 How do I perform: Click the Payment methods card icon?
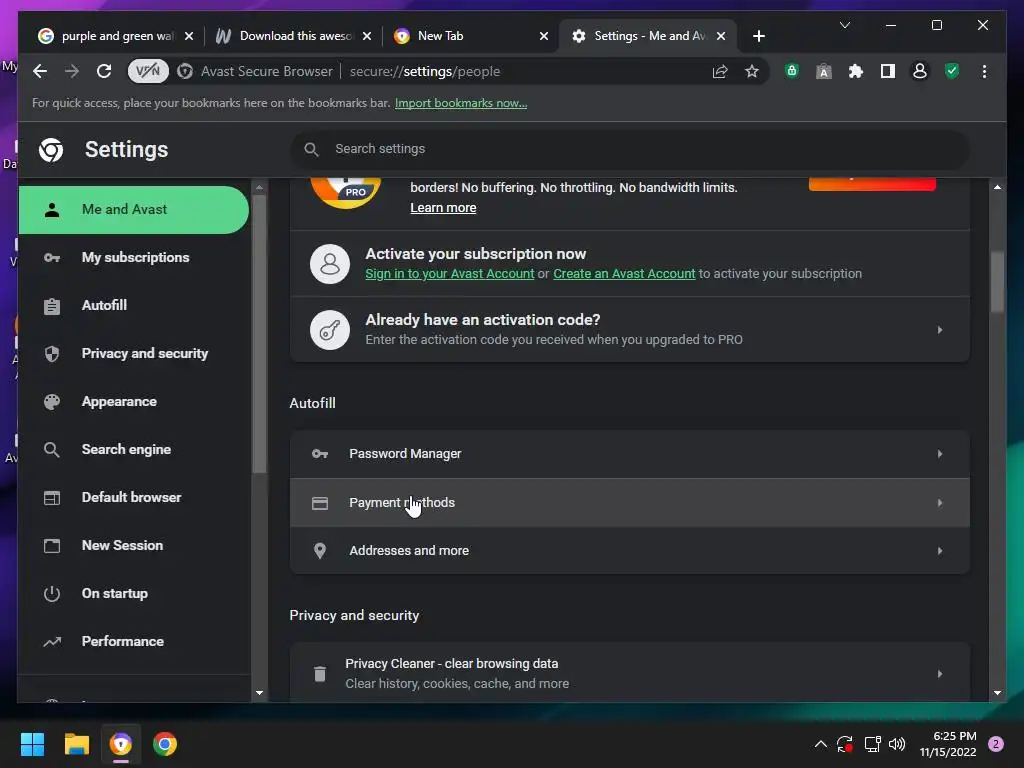(319, 503)
